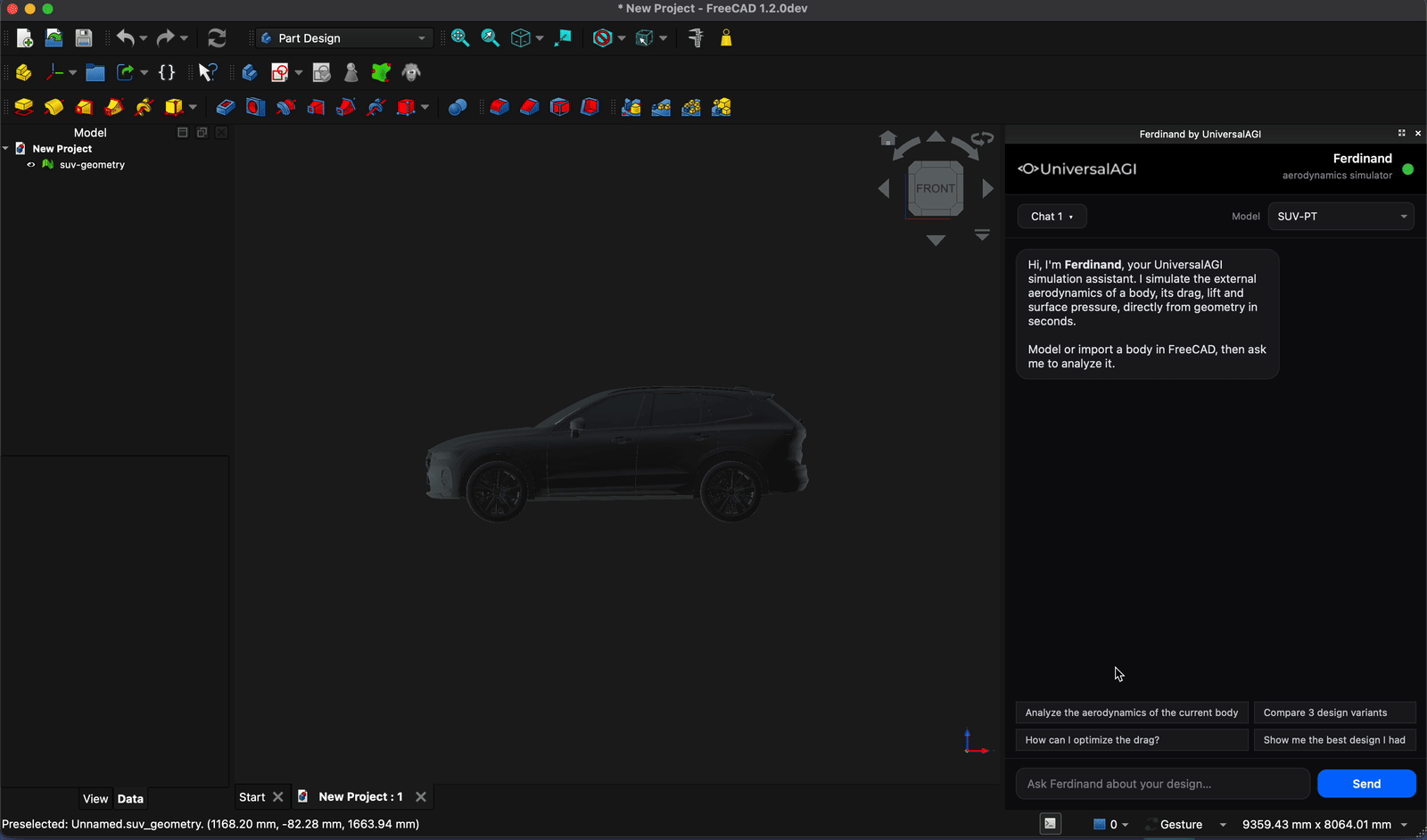Select the Linear Pattern tool
Viewport: 1427px width, 840px height.
point(662,107)
